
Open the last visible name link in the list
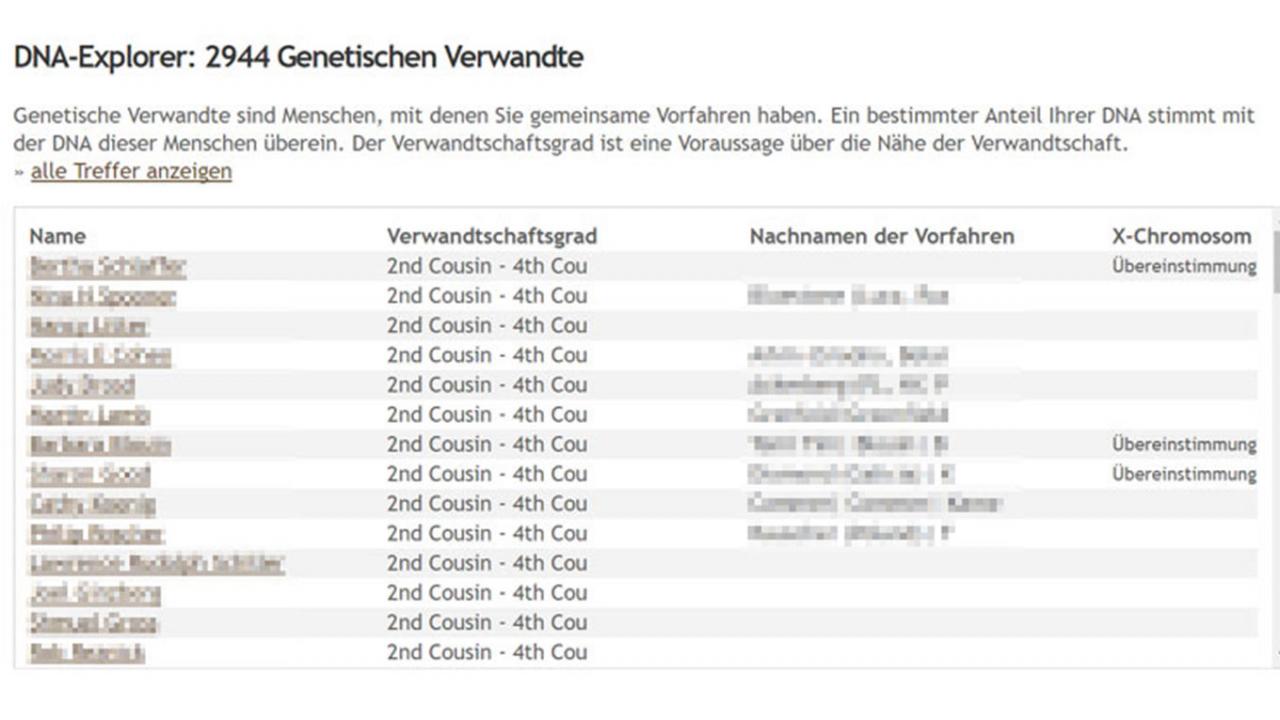[x=87, y=652]
